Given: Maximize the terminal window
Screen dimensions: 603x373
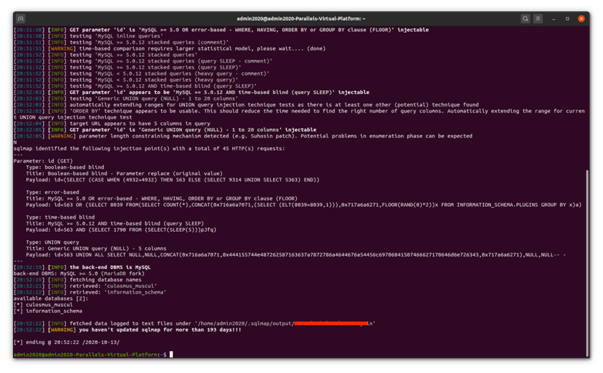Looking at the screenshot, I should tap(567, 18).
